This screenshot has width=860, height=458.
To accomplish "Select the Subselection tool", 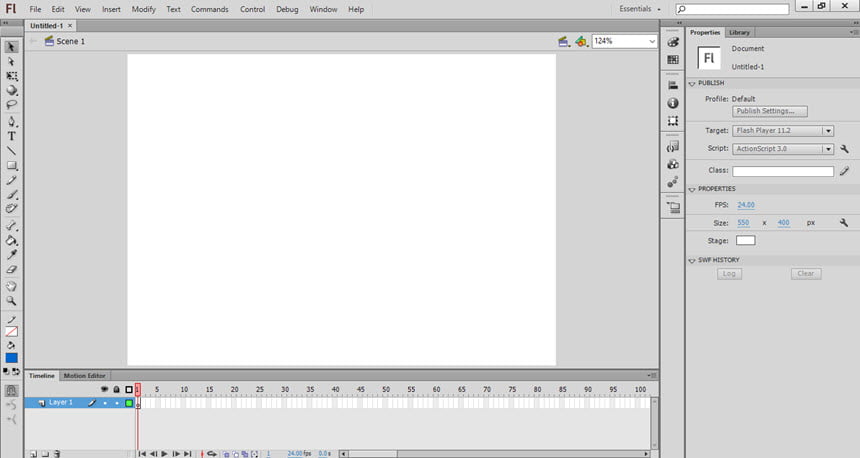I will click(12, 62).
